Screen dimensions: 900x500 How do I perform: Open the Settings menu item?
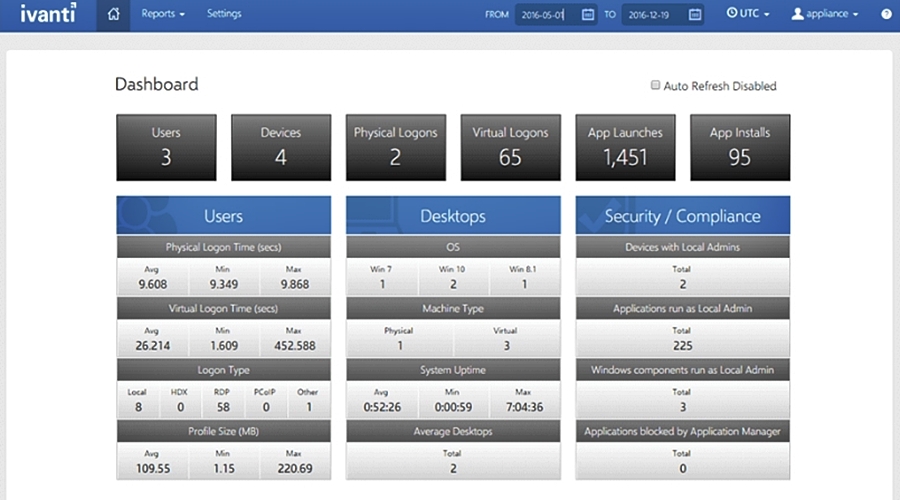tap(224, 14)
